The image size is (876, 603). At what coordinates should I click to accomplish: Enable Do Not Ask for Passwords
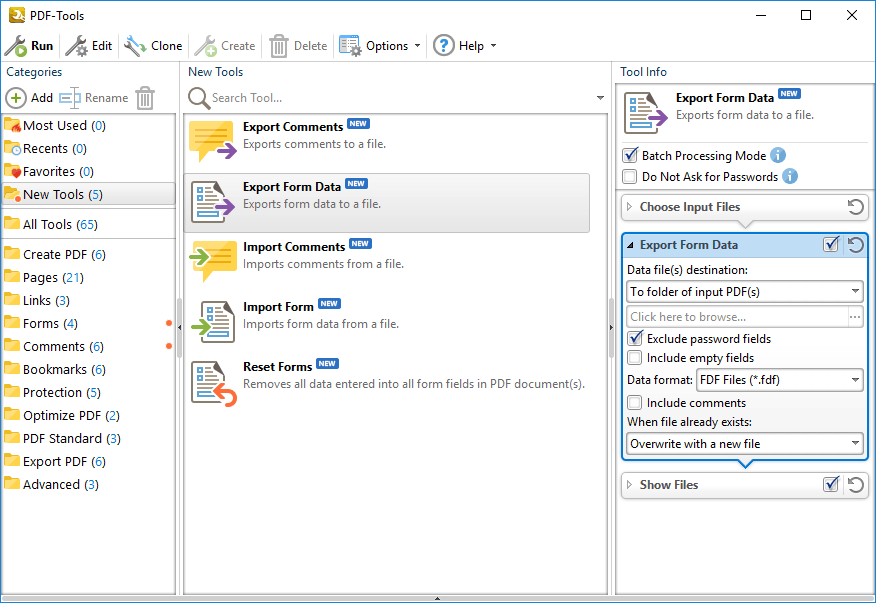coord(630,177)
